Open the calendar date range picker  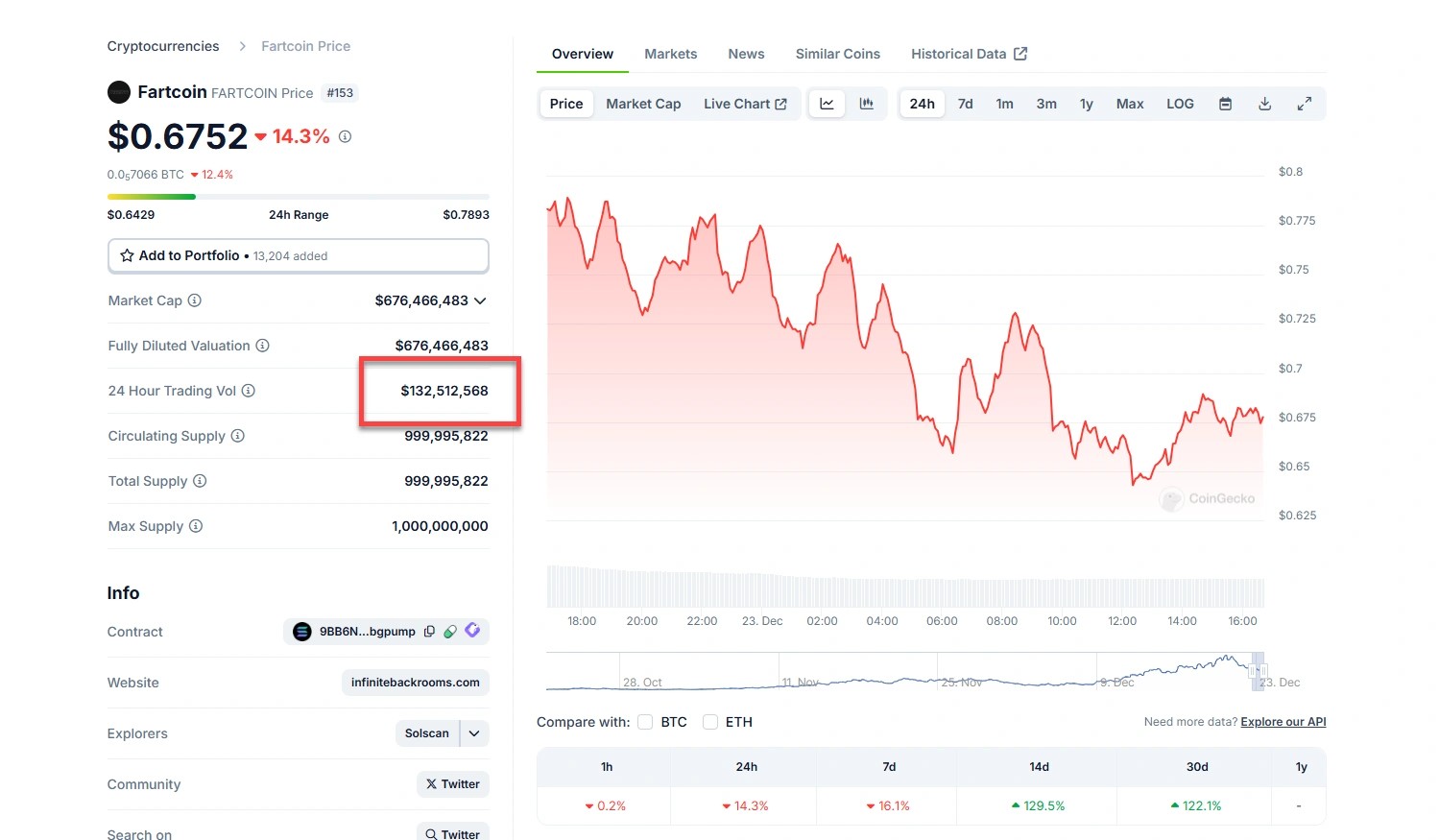pos(1225,104)
